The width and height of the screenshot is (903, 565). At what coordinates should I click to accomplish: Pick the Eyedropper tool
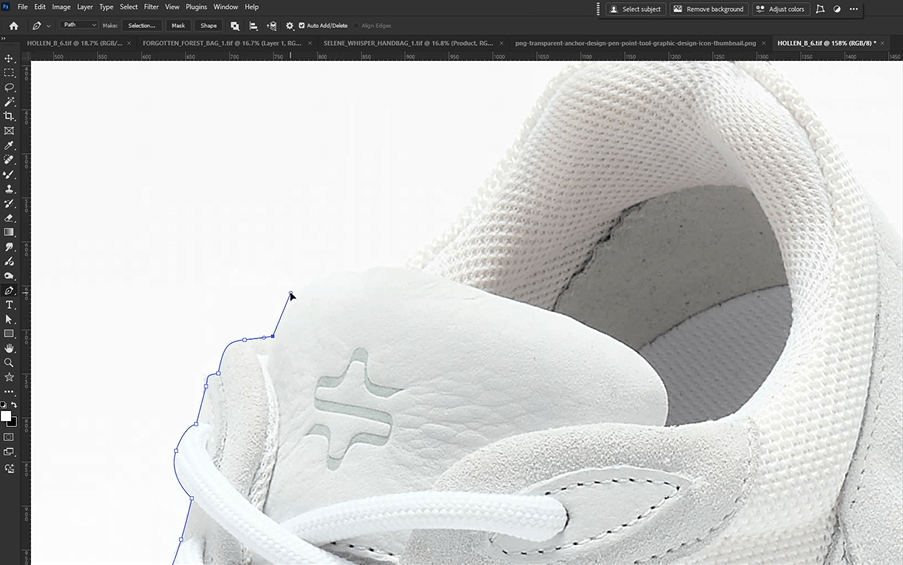point(9,145)
